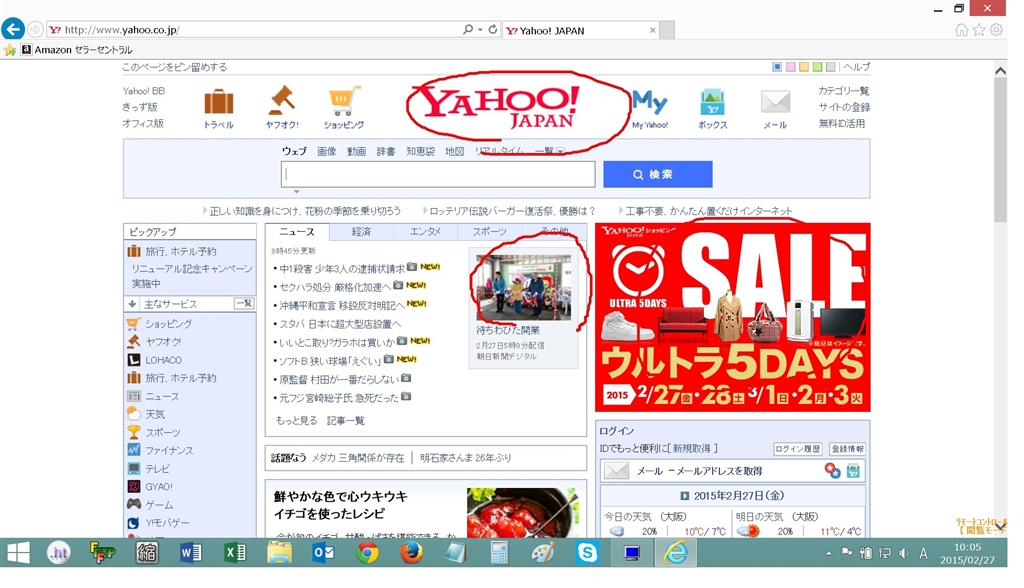This screenshot has height=588, width=1024.
Task: Open the 記事一覧 link
Action: (x=345, y=421)
